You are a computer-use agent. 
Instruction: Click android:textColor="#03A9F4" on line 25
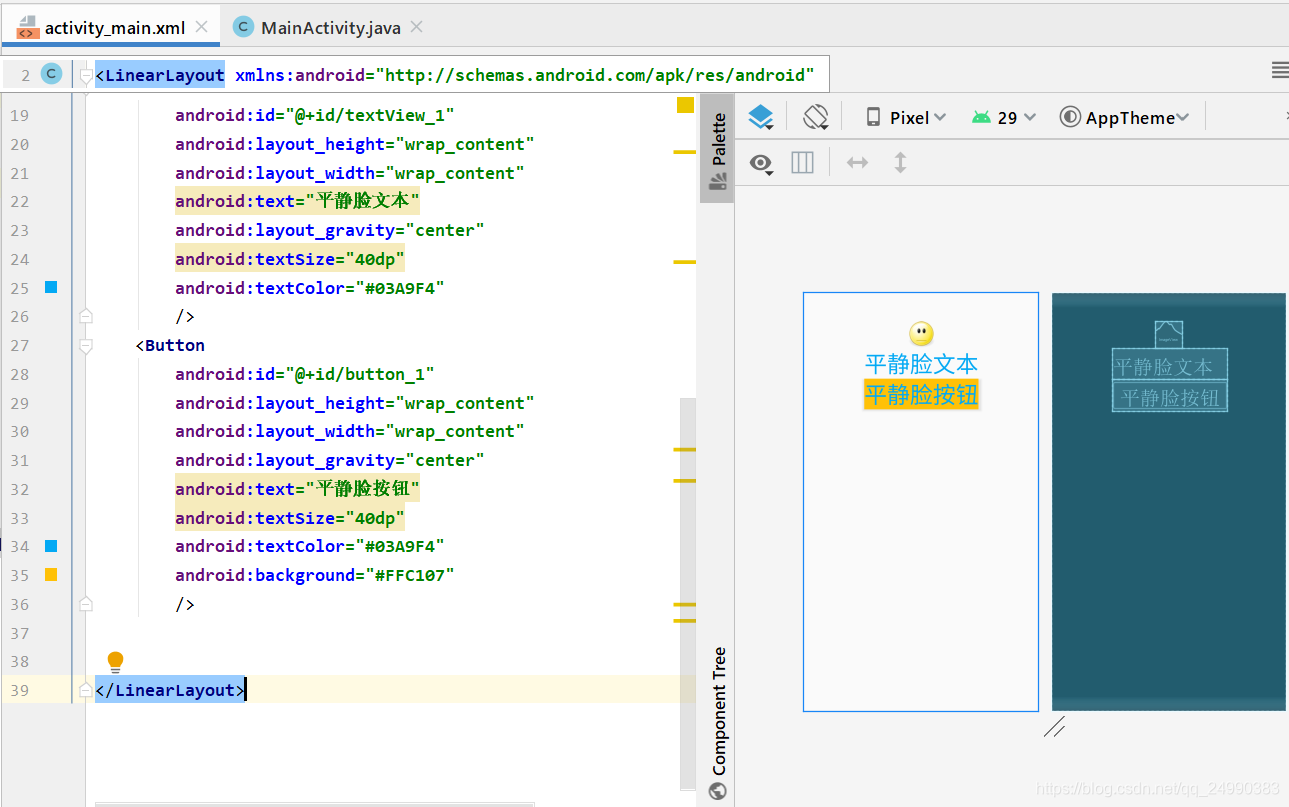(x=310, y=288)
